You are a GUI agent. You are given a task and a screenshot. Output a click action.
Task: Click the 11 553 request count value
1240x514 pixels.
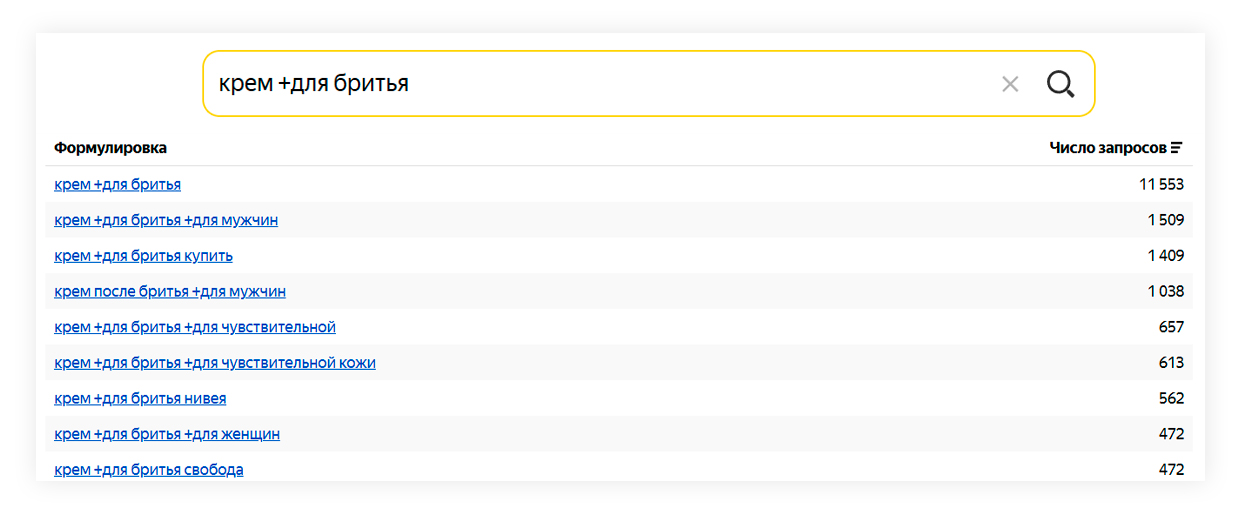1161,185
